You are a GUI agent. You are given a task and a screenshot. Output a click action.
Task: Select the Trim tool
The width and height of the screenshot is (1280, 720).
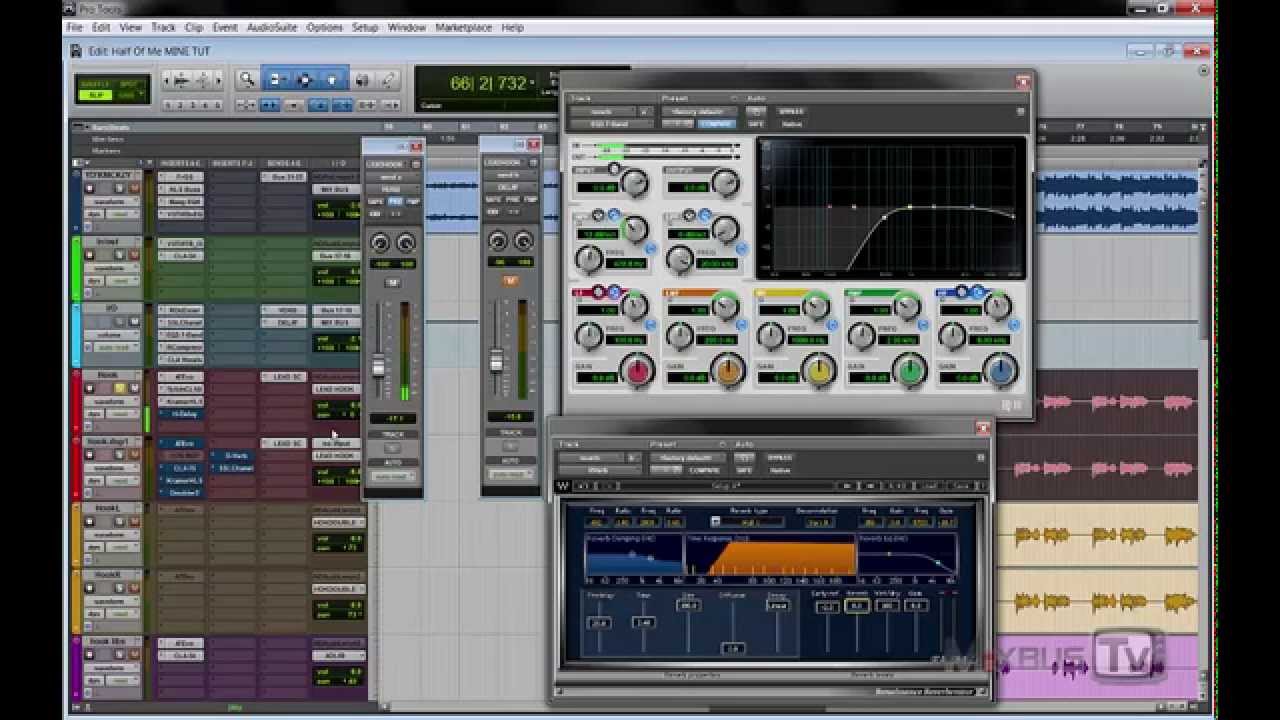[x=277, y=80]
